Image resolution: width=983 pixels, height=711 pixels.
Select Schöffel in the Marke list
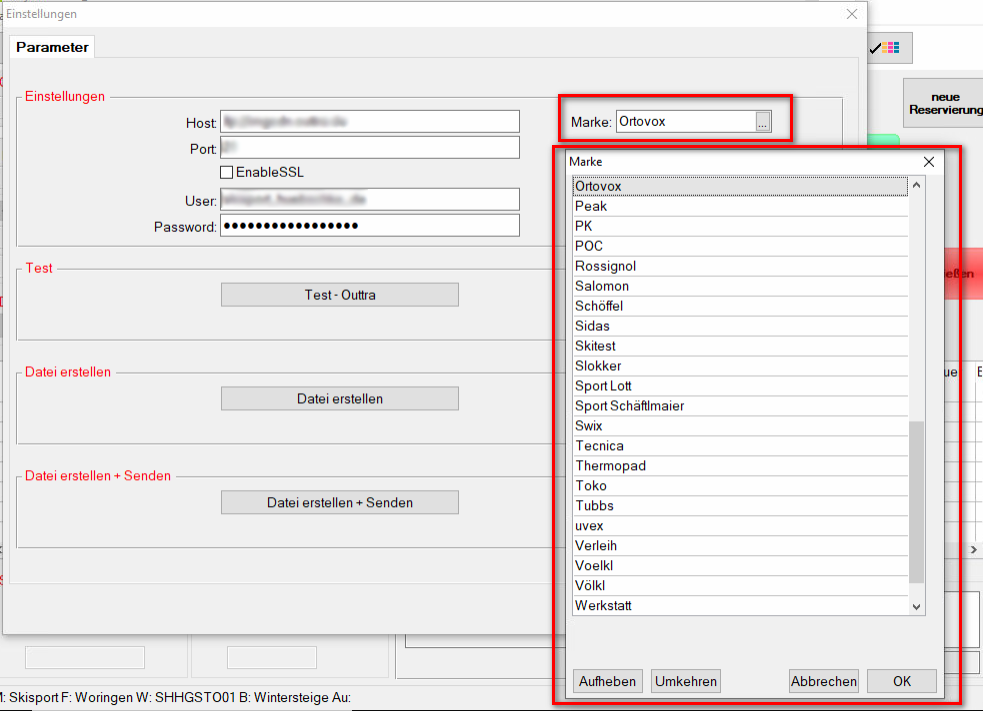tap(740, 307)
